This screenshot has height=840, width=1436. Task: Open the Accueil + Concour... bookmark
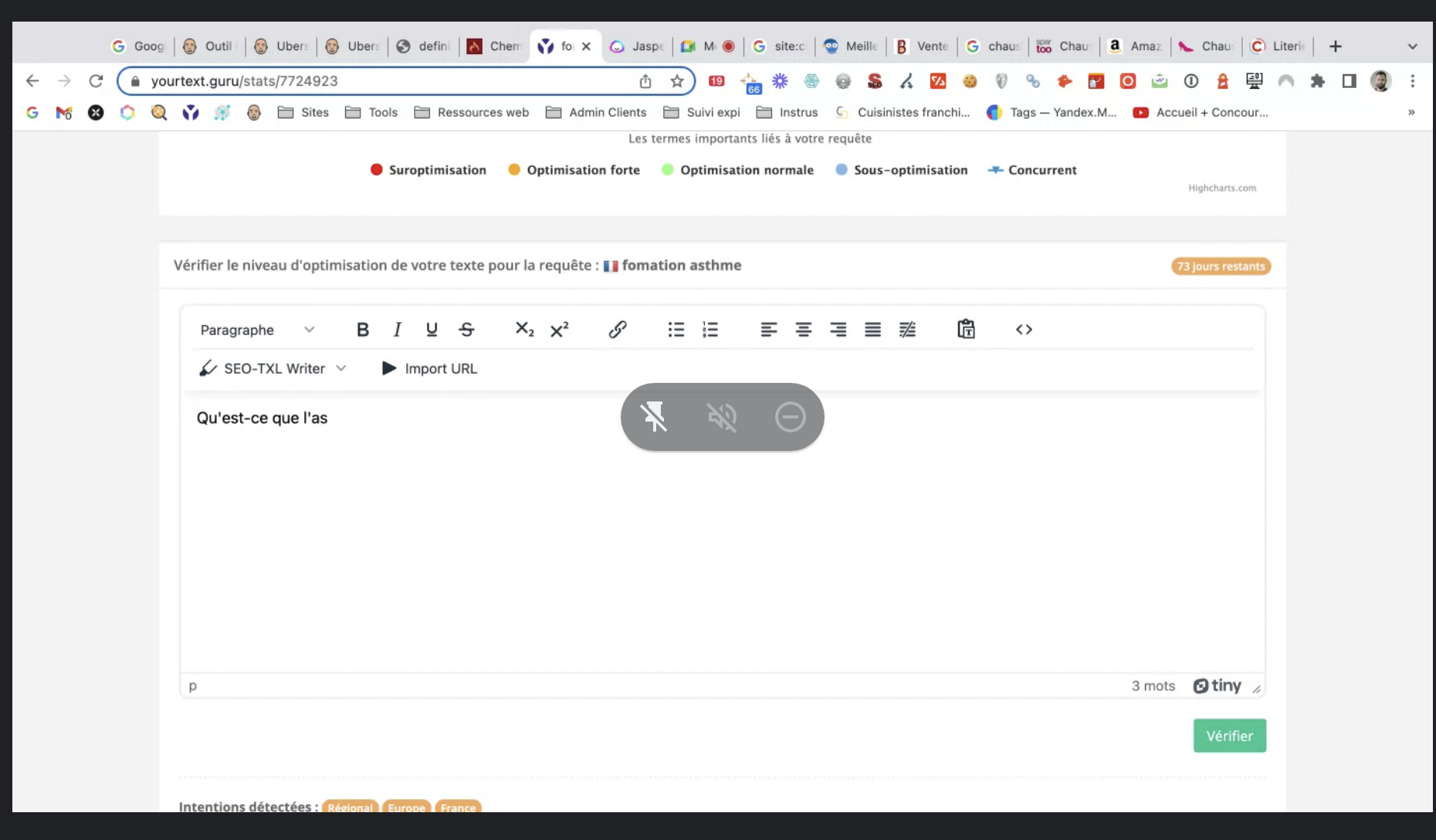click(1201, 113)
